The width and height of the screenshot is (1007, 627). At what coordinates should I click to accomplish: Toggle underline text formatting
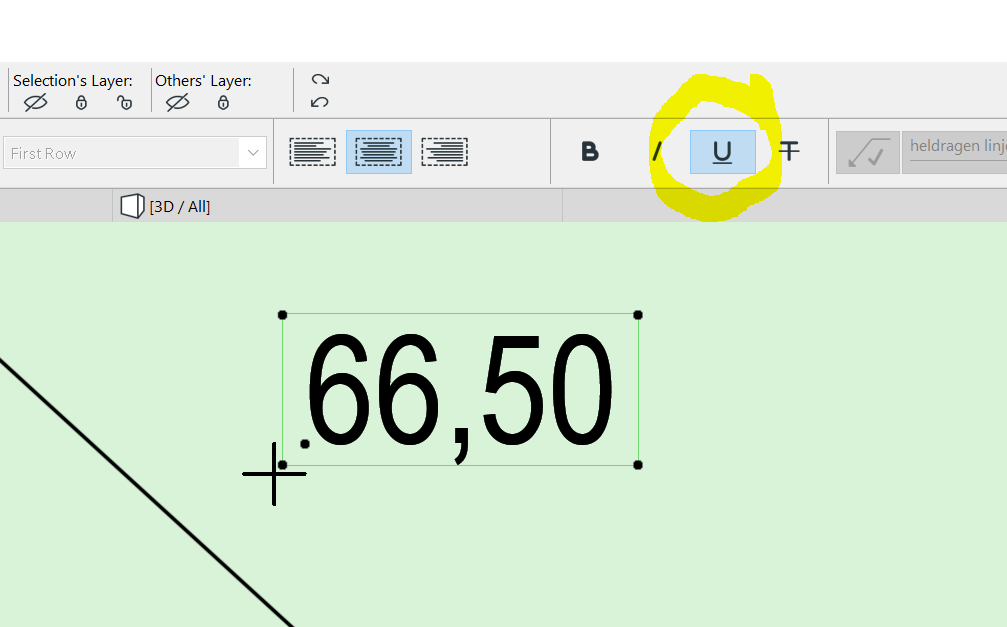(722, 152)
